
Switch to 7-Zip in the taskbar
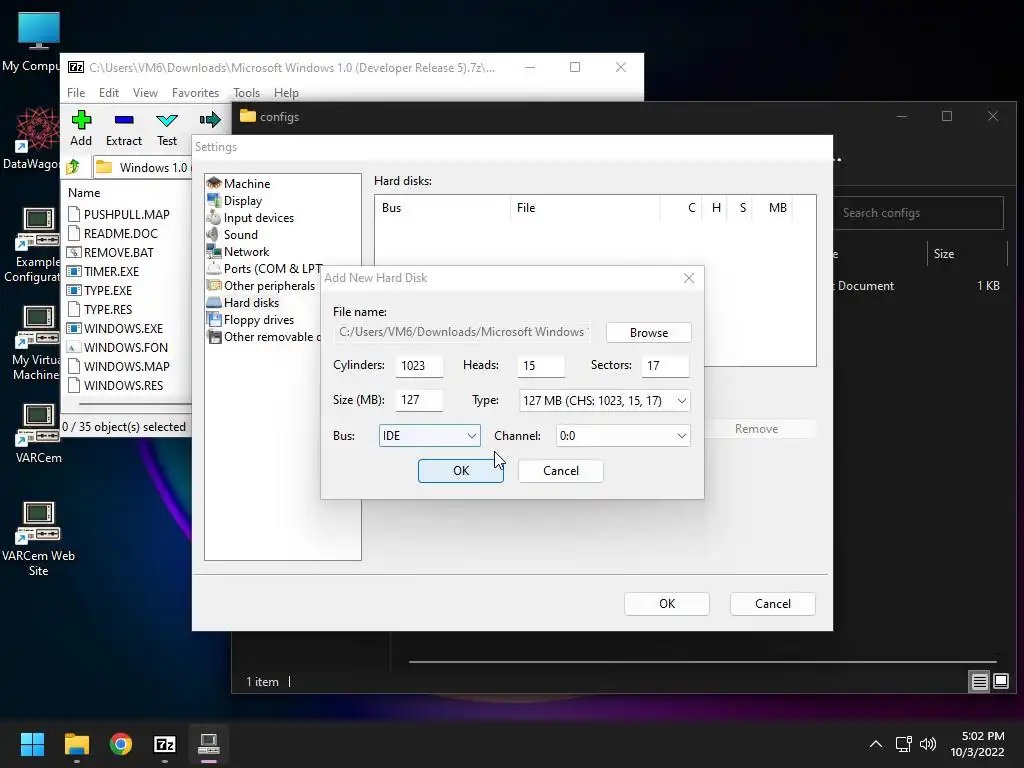(165, 744)
